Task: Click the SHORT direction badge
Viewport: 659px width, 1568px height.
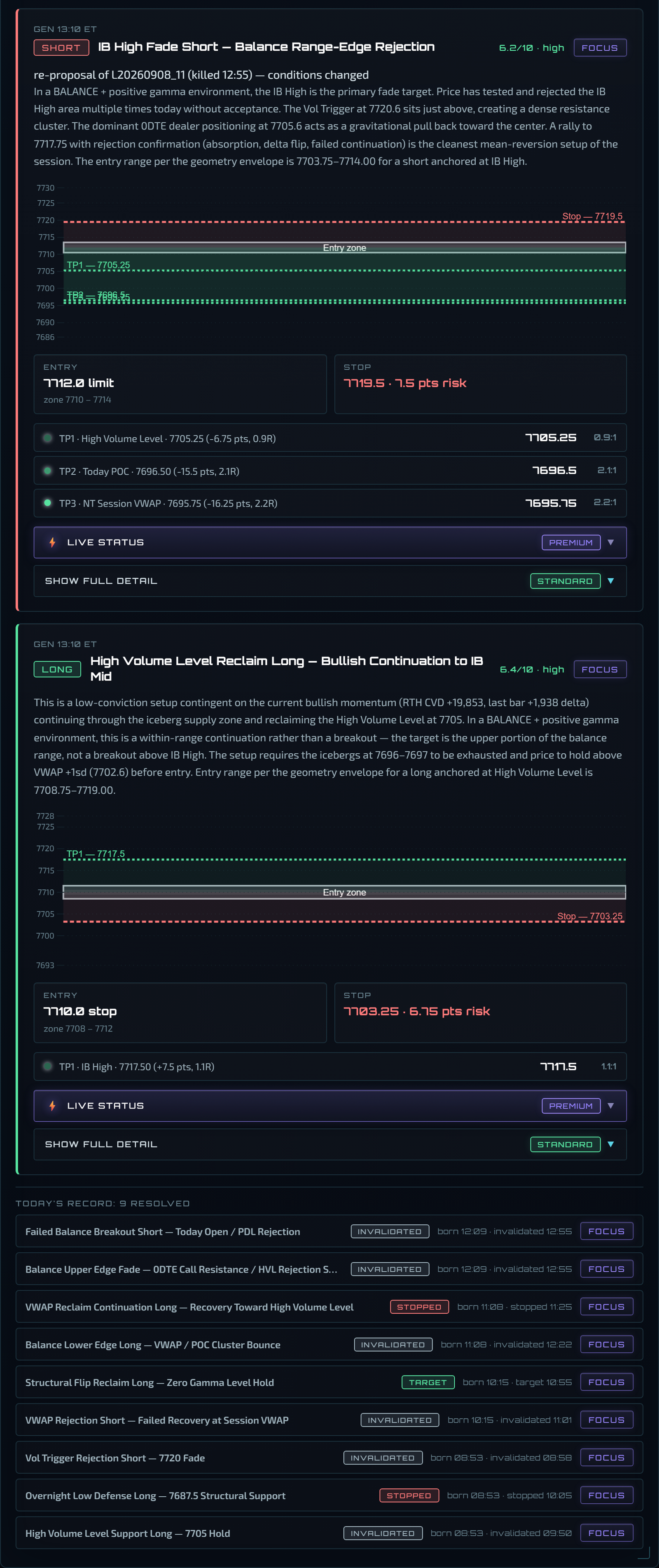Action: click(61, 47)
